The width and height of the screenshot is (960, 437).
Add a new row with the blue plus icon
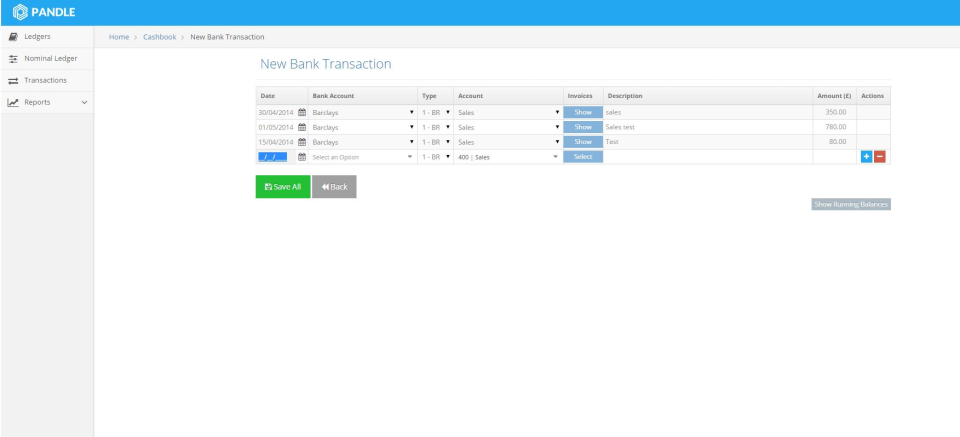click(866, 157)
